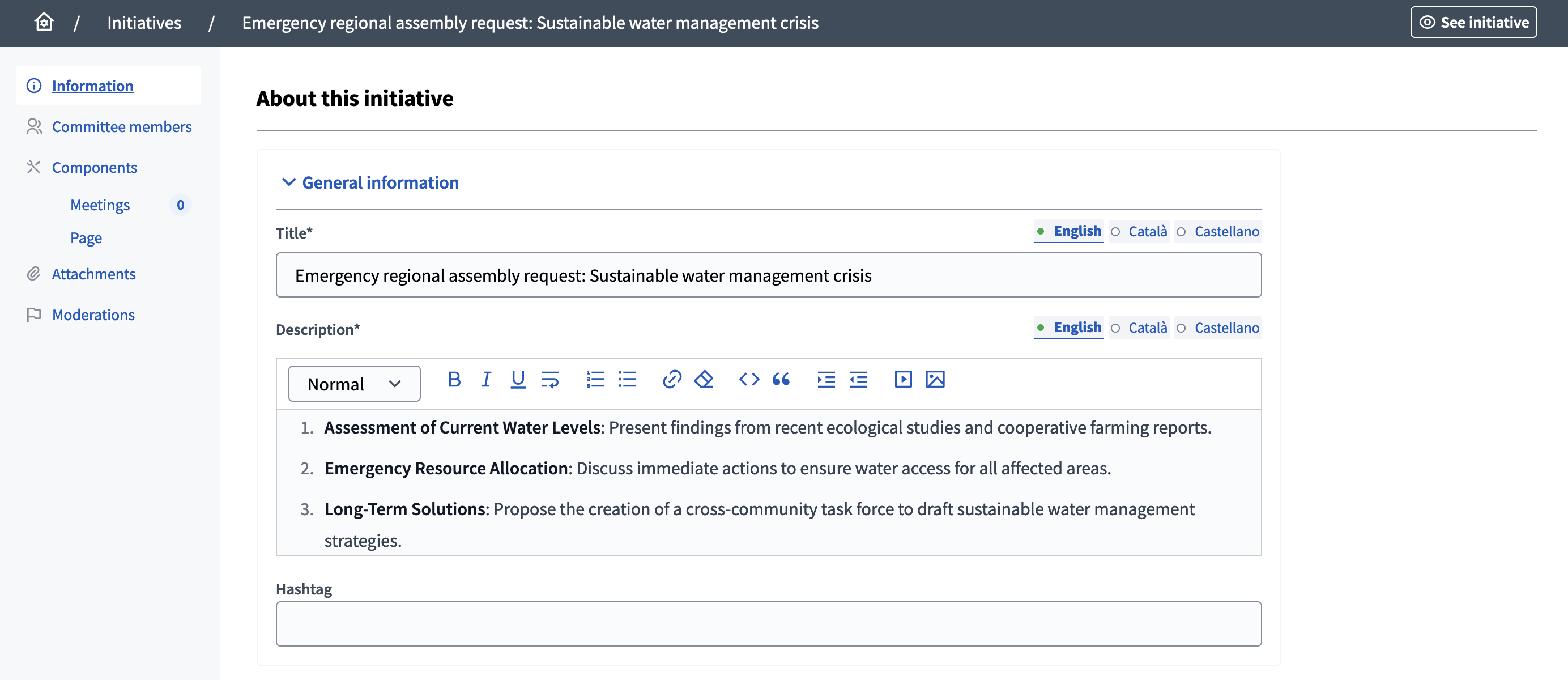Insert a video into the description
The width and height of the screenshot is (1568, 680).
click(x=903, y=379)
